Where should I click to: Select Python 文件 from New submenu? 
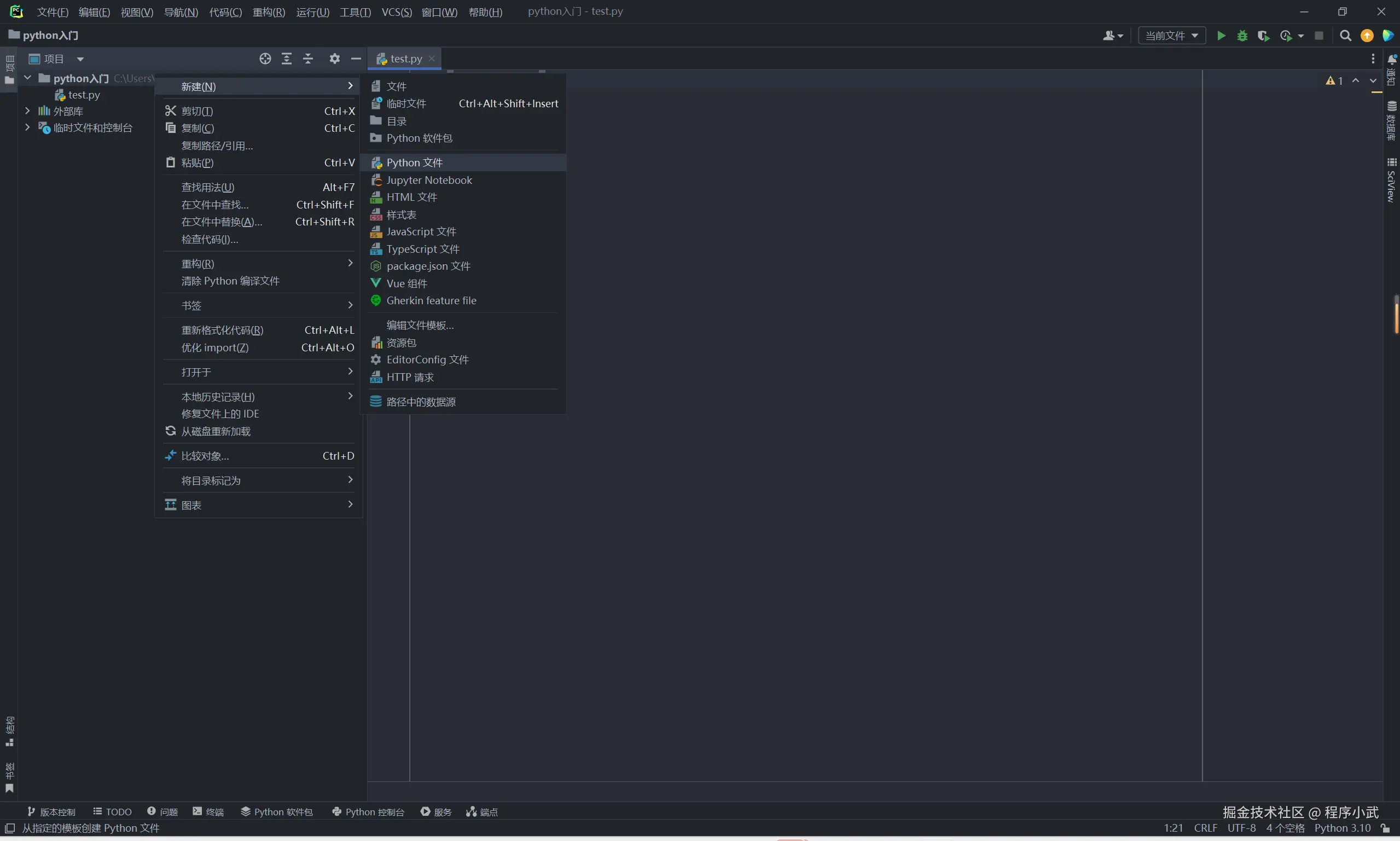(414, 163)
